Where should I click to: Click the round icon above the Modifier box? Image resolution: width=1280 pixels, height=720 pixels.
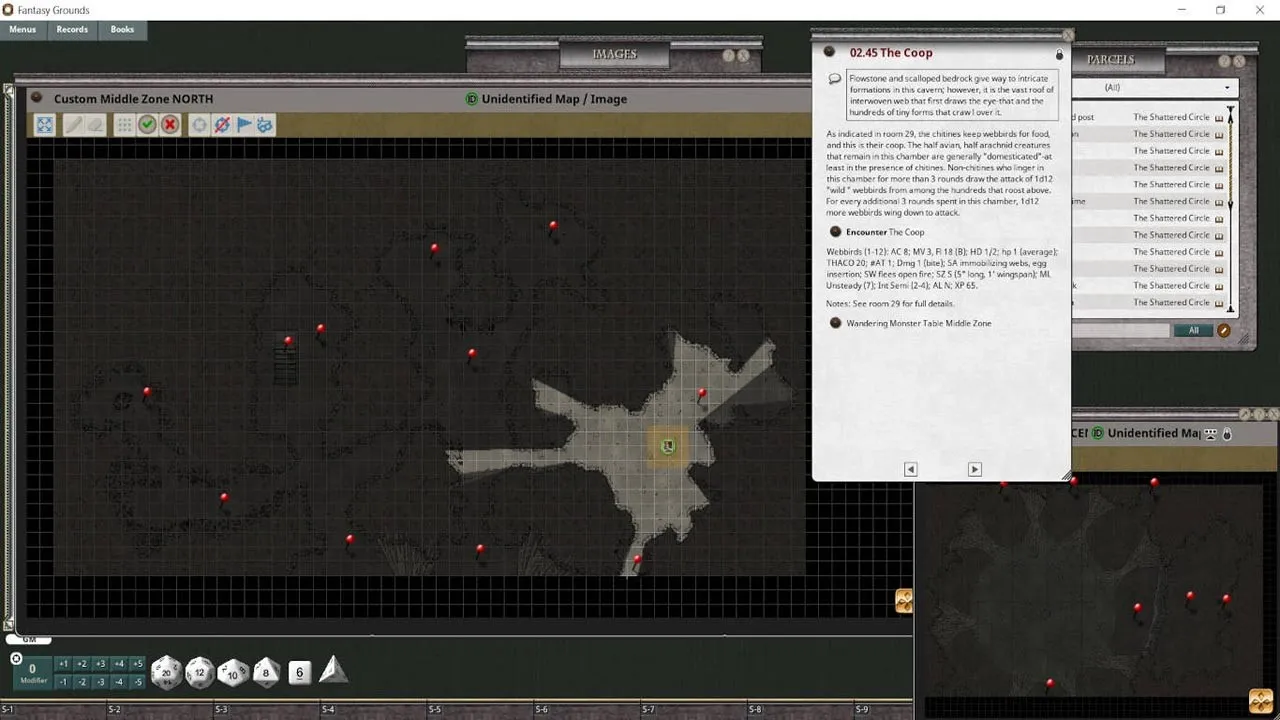pyautogui.click(x=16, y=658)
